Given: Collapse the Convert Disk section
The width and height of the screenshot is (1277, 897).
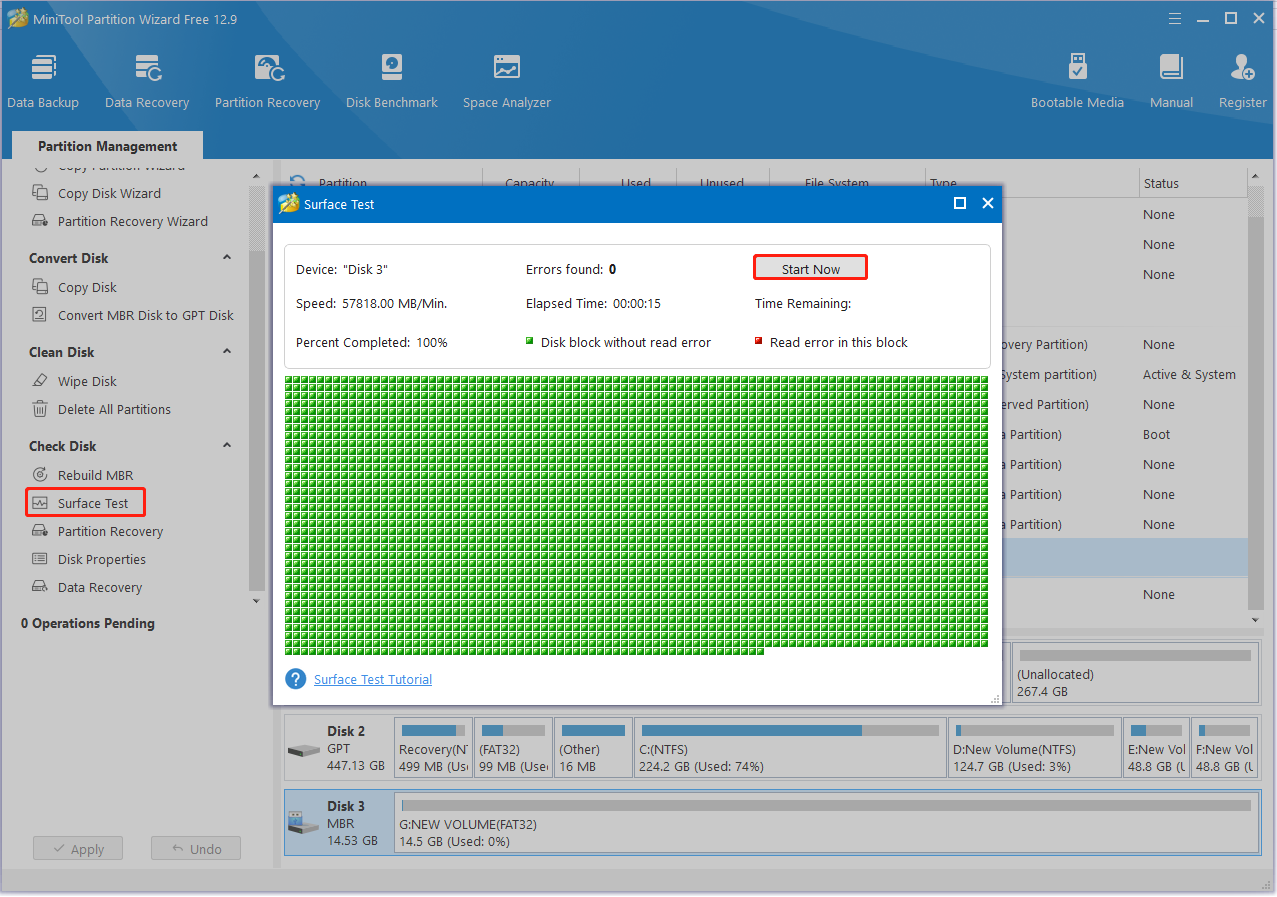Looking at the screenshot, I should click(x=227, y=258).
